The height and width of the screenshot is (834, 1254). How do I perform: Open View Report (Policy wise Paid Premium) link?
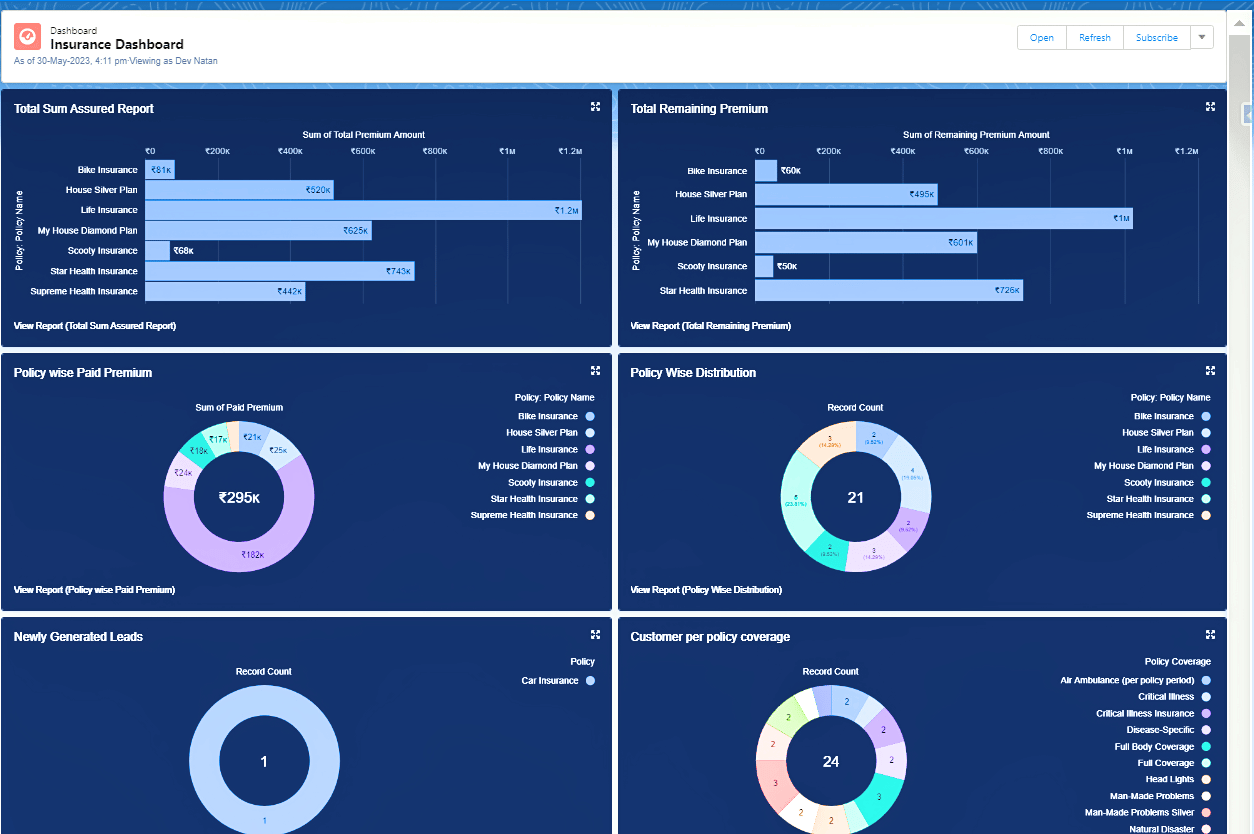95,590
